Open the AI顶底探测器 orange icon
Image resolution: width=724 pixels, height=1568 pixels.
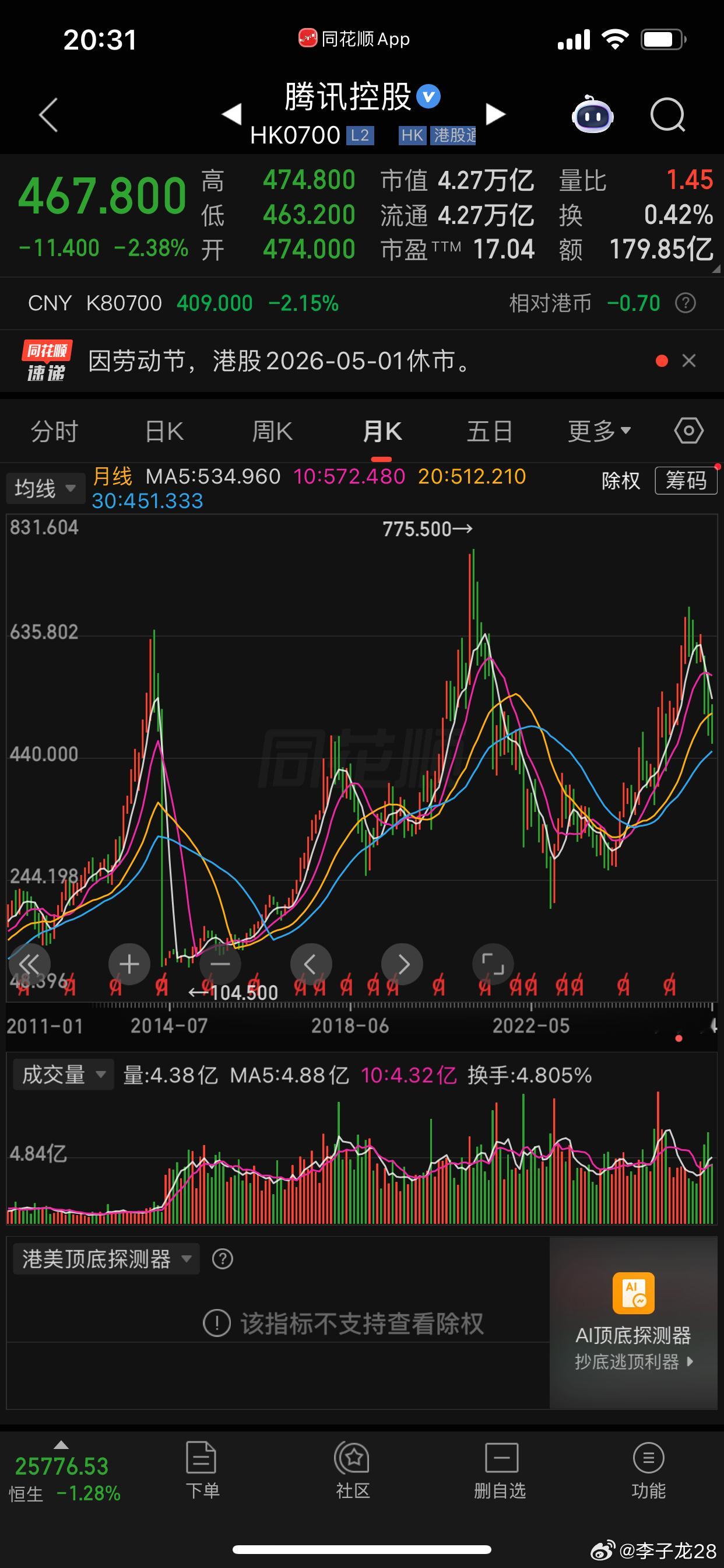click(x=633, y=1293)
